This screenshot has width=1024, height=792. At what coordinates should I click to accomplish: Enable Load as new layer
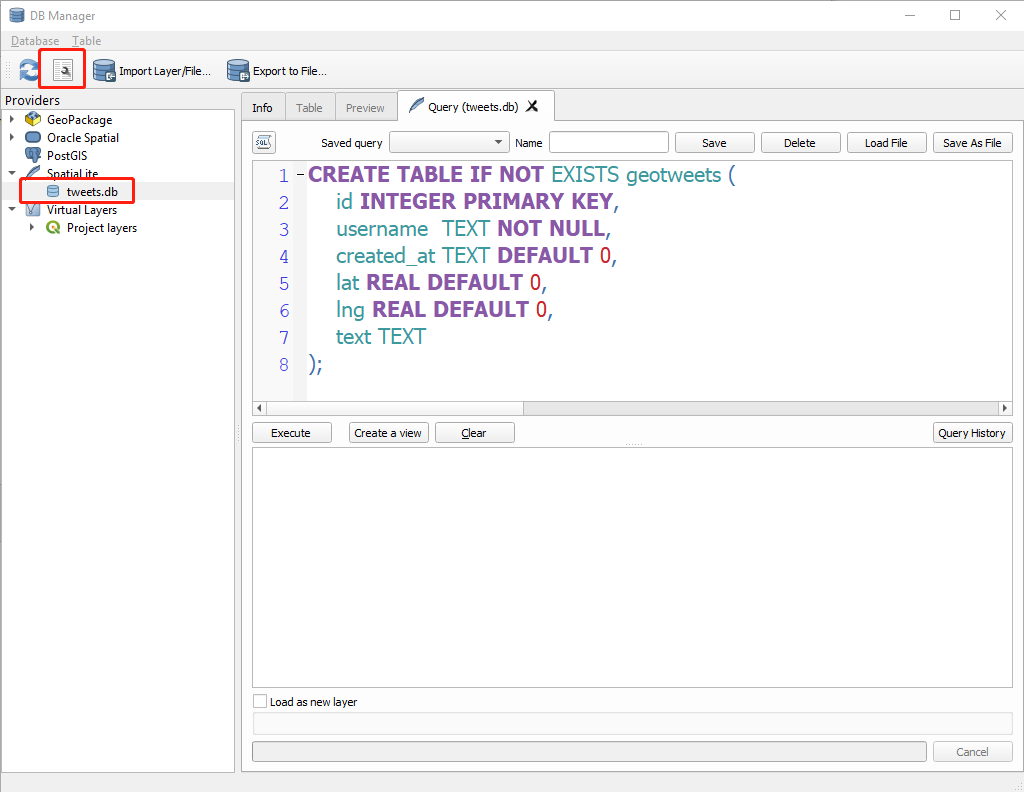tap(260, 701)
